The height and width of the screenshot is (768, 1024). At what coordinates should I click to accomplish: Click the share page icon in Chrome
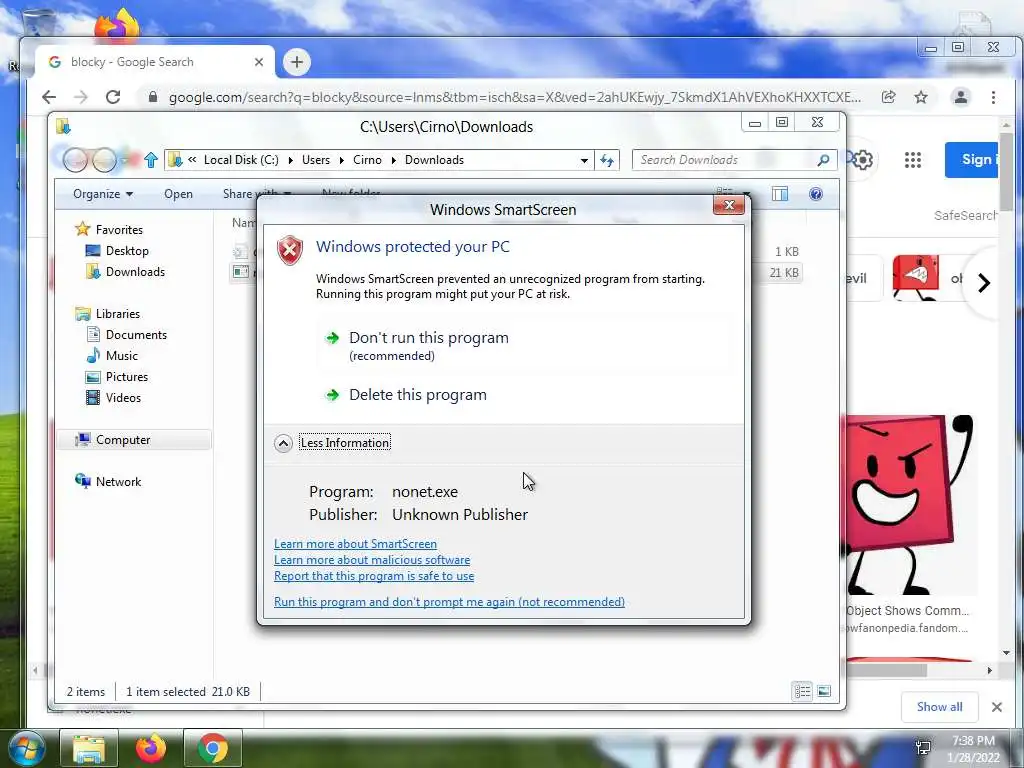(x=888, y=97)
